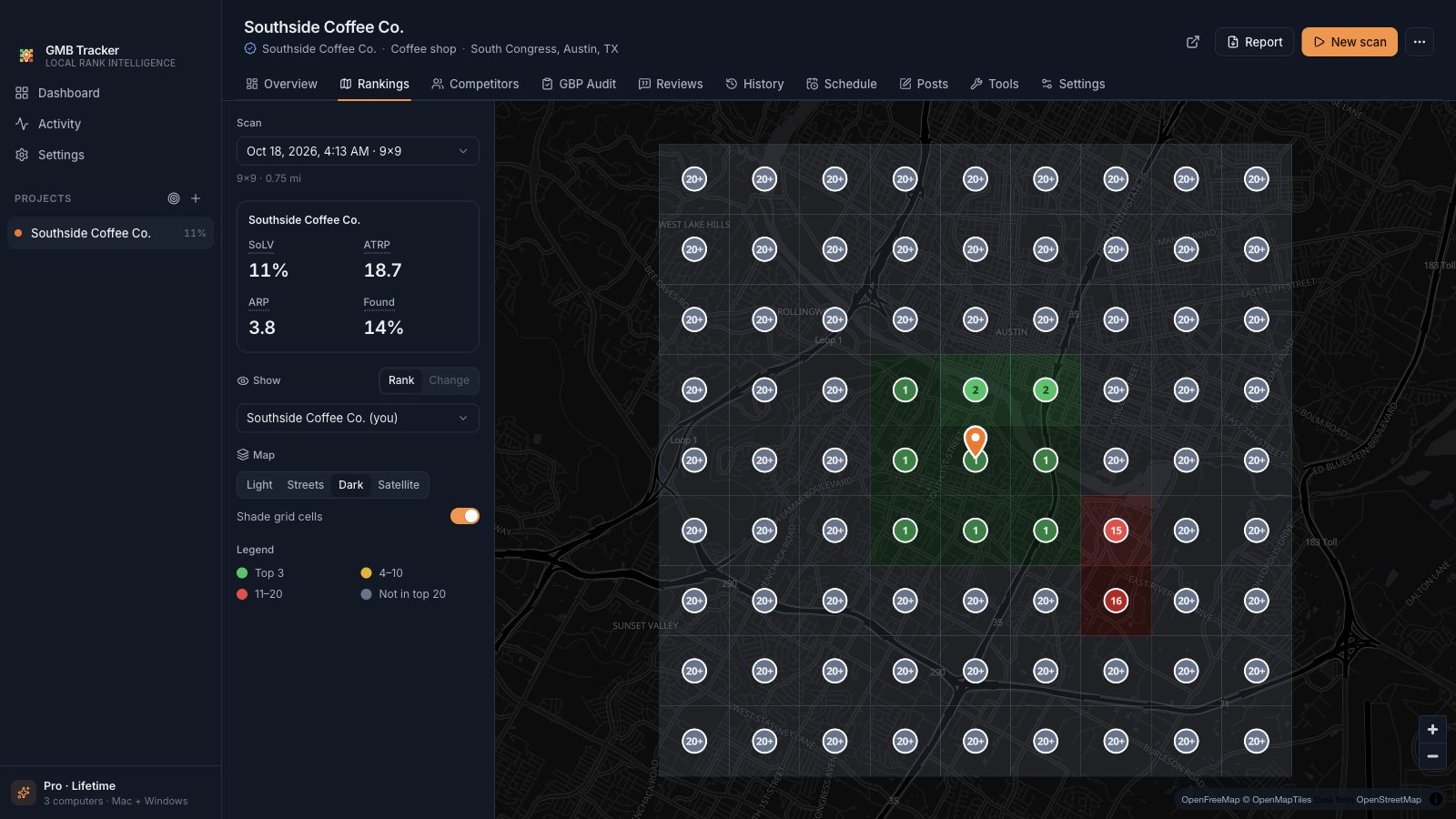This screenshot has width=1456, height=819.
Task: Choose Light map style
Action: pos(259,485)
